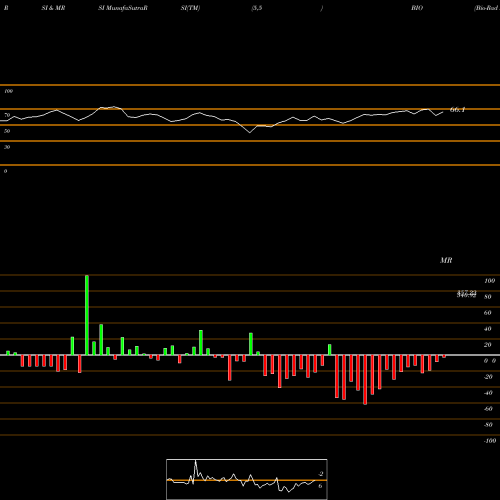Click the '(Bio-Rad' company name text
This screenshot has height=500, width=500.
tap(487, 8)
